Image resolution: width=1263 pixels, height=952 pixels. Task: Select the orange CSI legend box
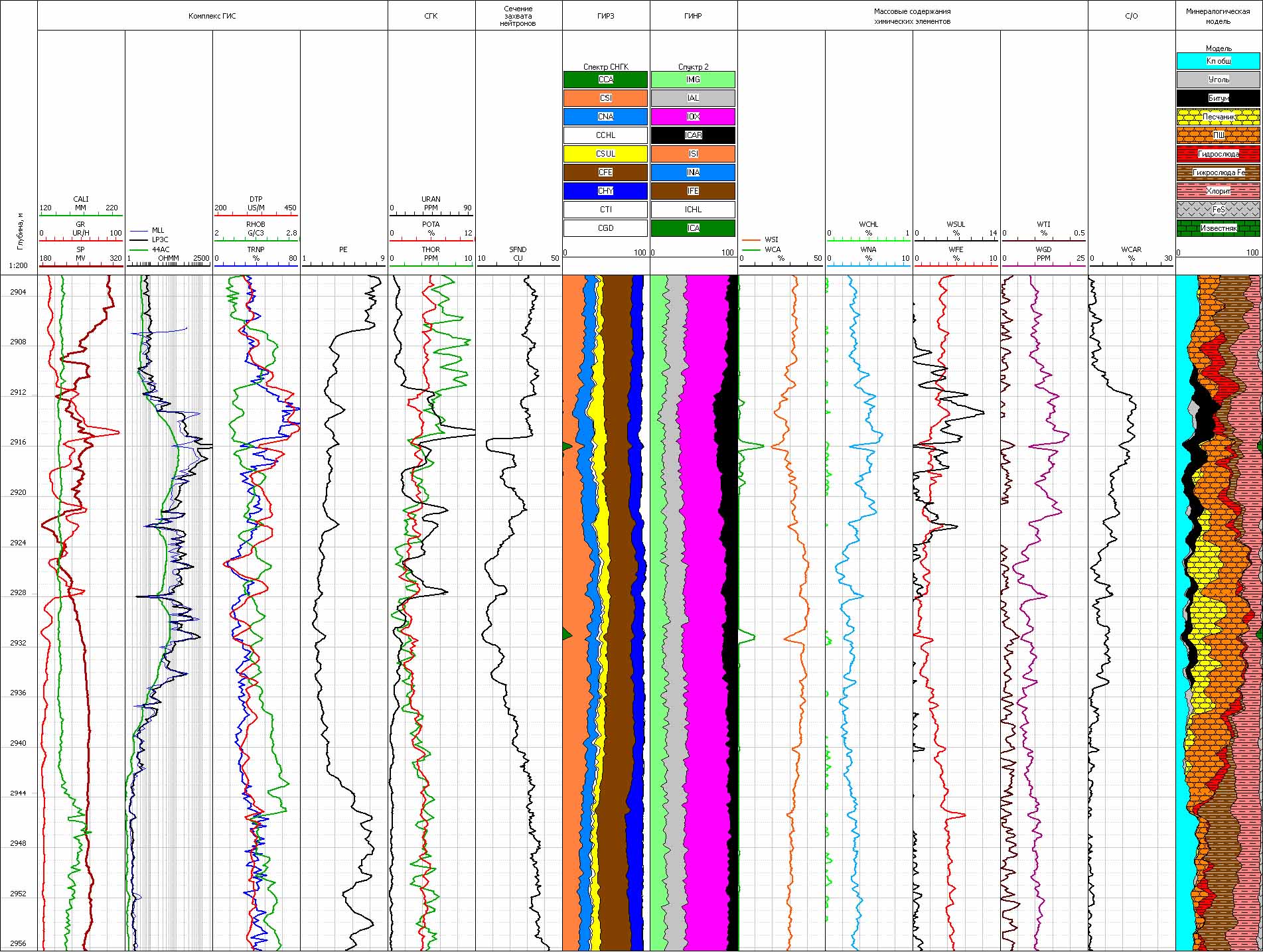click(605, 98)
